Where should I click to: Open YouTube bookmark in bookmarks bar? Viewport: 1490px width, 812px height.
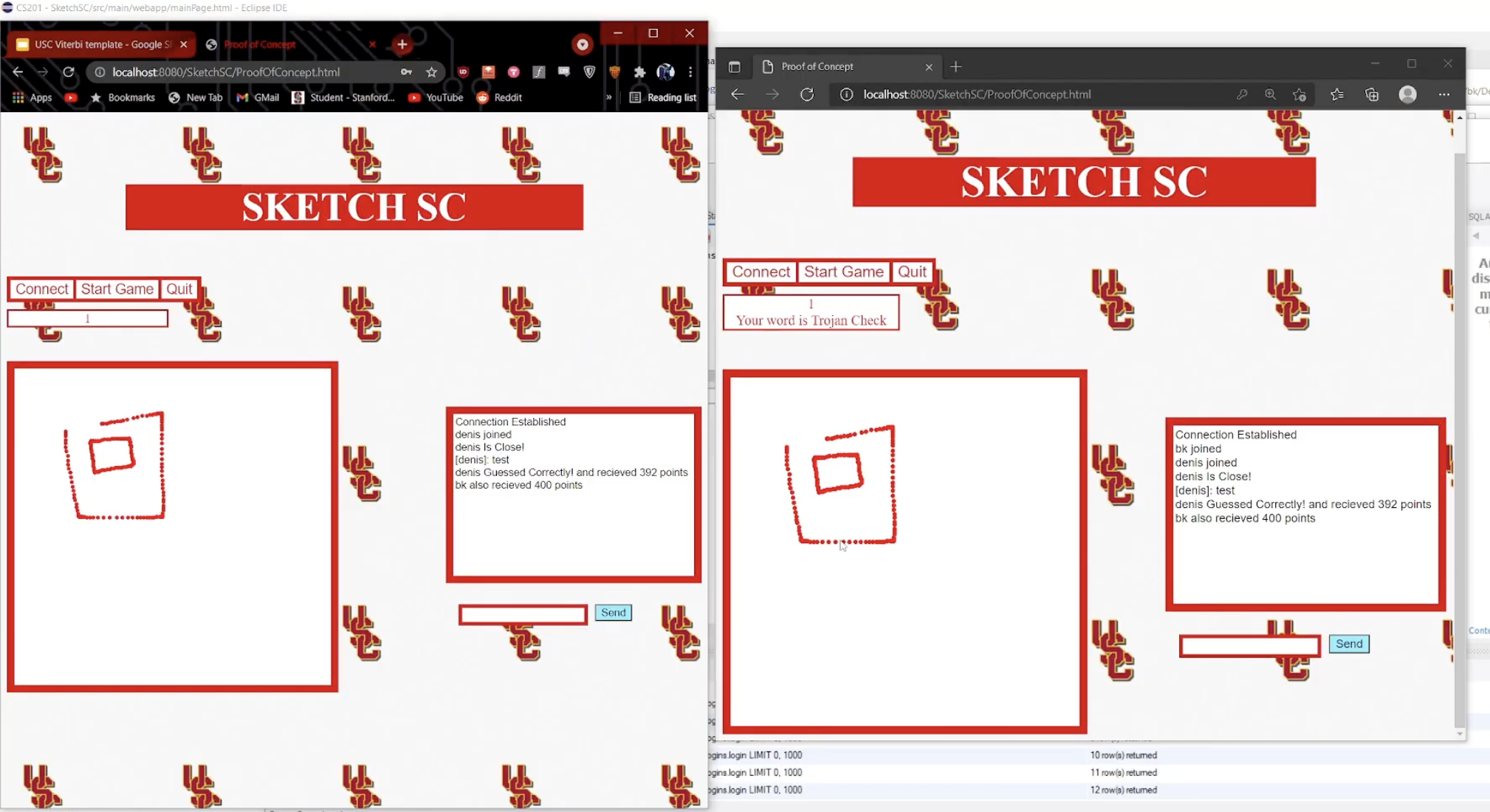[x=436, y=97]
